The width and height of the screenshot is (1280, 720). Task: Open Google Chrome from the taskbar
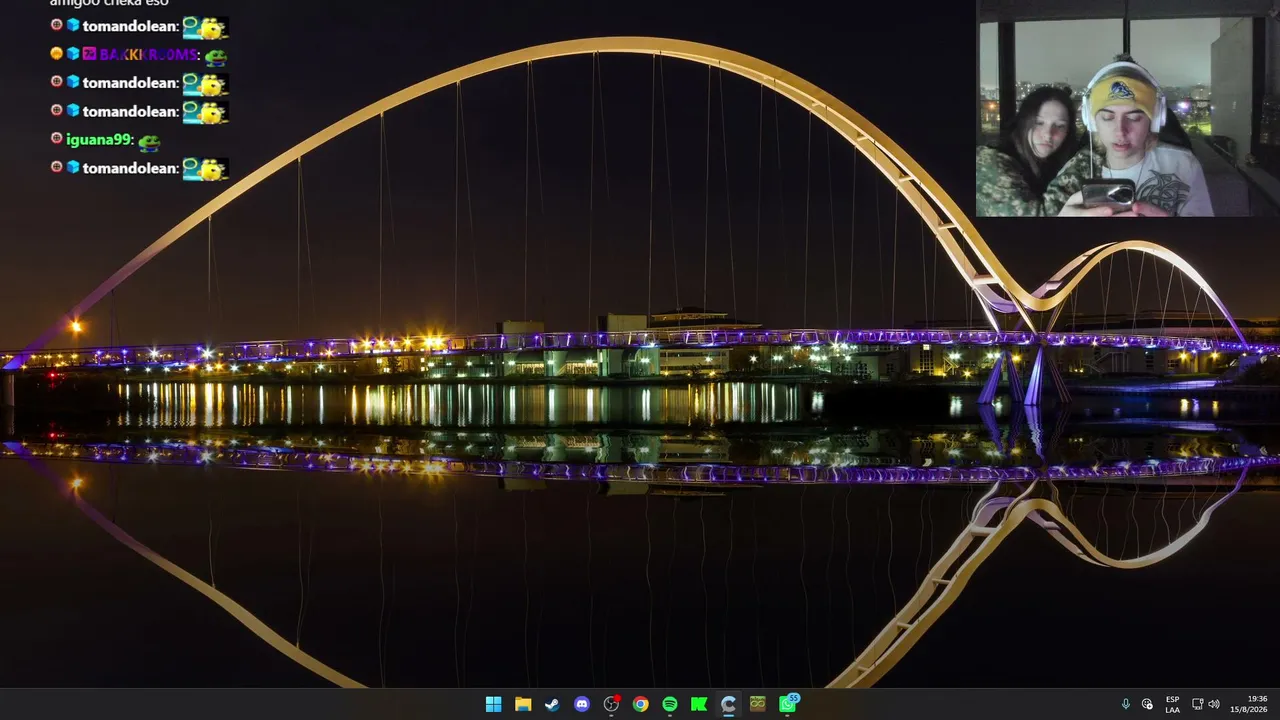point(640,704)
